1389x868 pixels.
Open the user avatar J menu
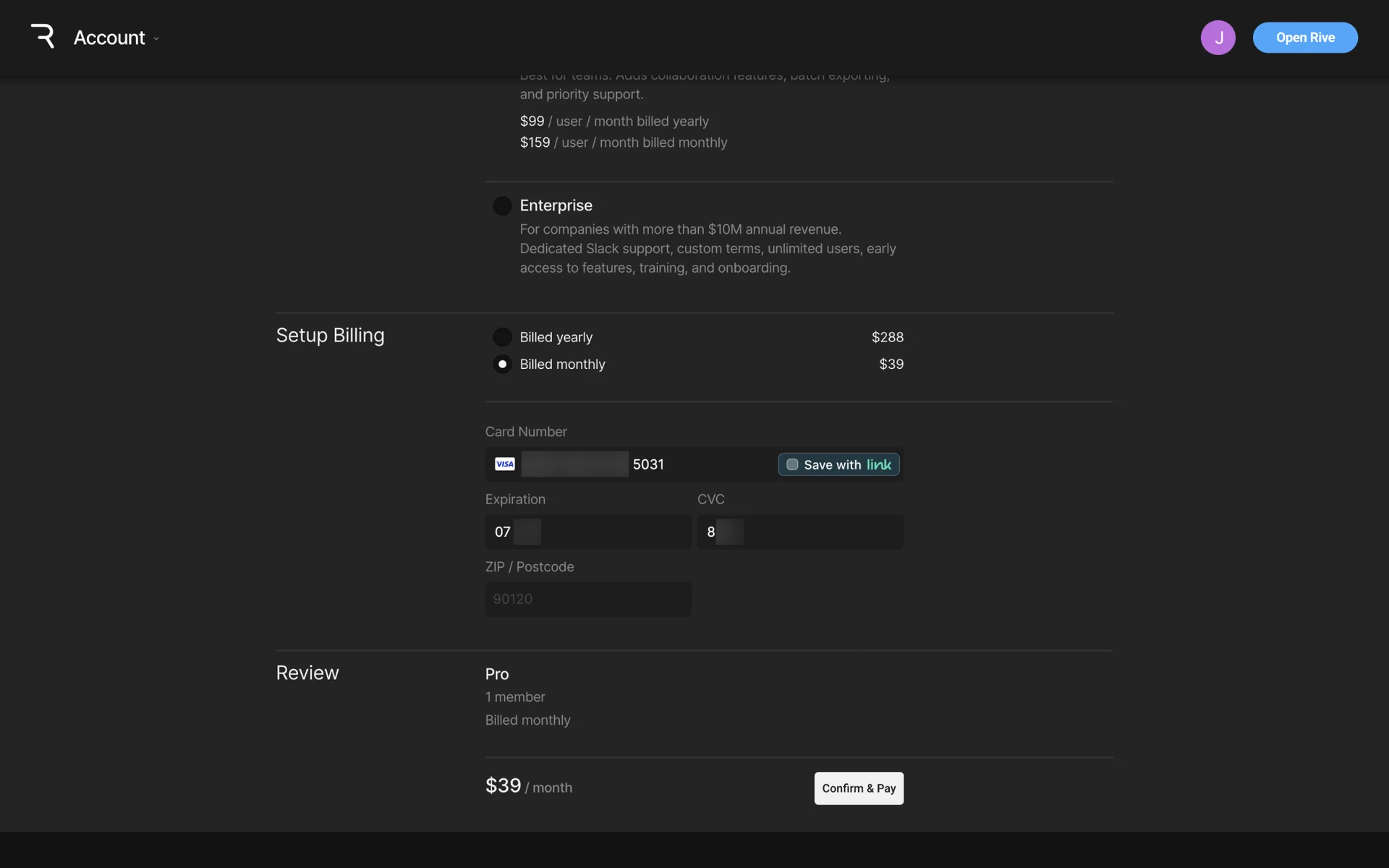pyautogui.click(x=1218, y=38)
